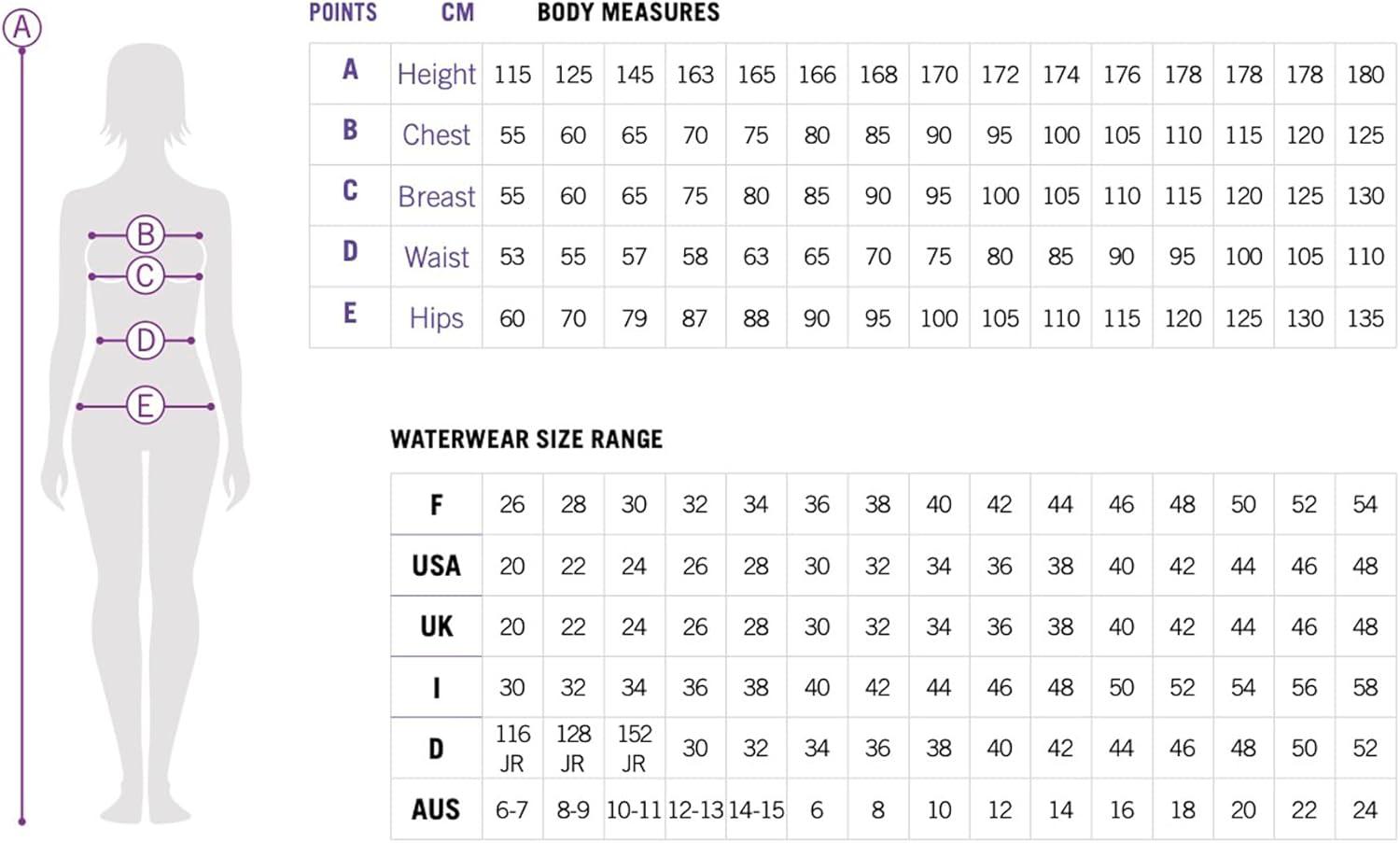Click the Hips row label
Screen dimensions: 1400x843
coord(436,318)
